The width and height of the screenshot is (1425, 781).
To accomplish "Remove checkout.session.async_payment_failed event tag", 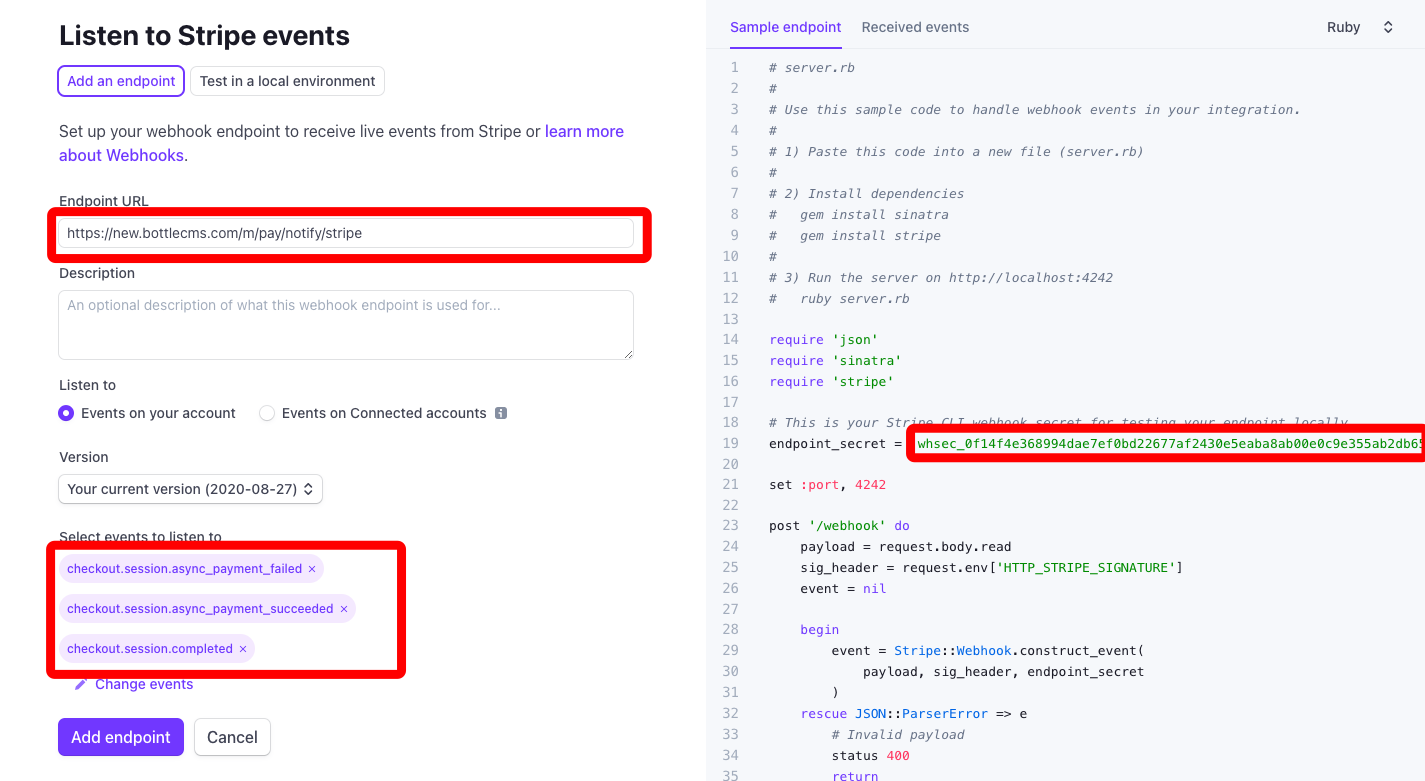I will (312, 569).
